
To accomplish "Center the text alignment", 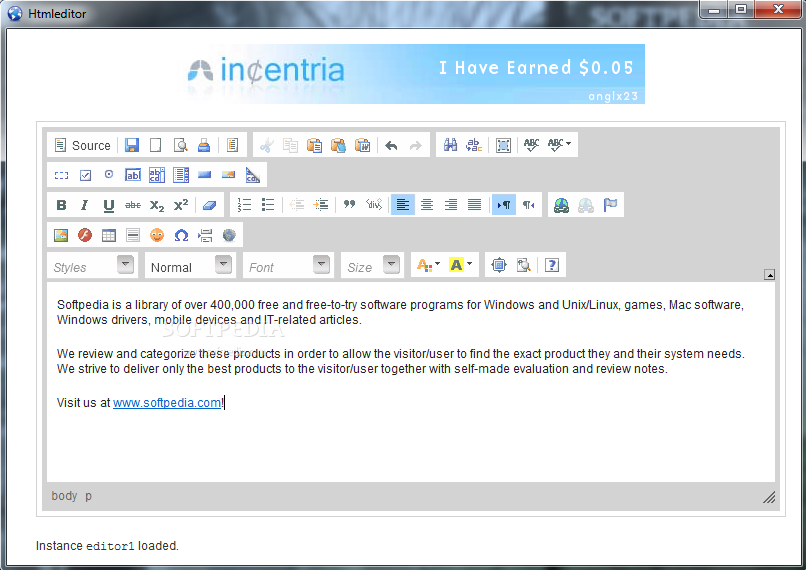I will click(x=427, y=205).
